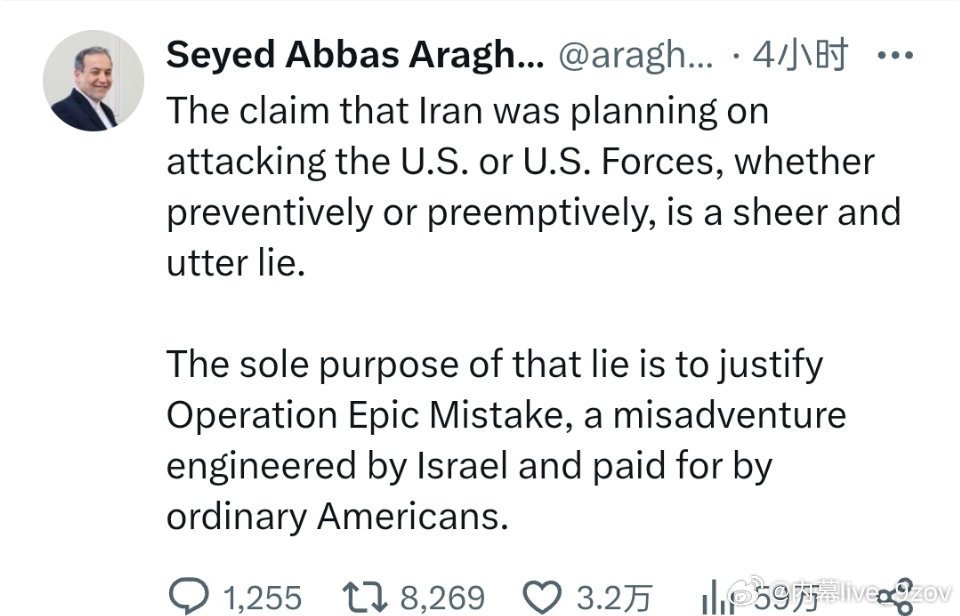
Task: Click the words 'Operation Epic Mistake'
Action: (x=367, y=414)
